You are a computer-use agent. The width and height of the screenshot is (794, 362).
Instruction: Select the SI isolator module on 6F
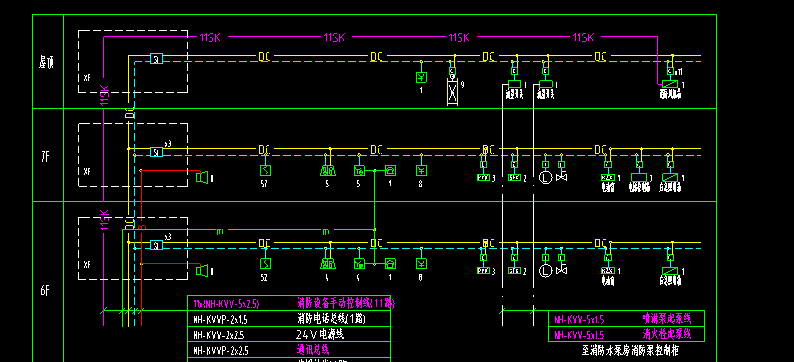pos(156,245)
